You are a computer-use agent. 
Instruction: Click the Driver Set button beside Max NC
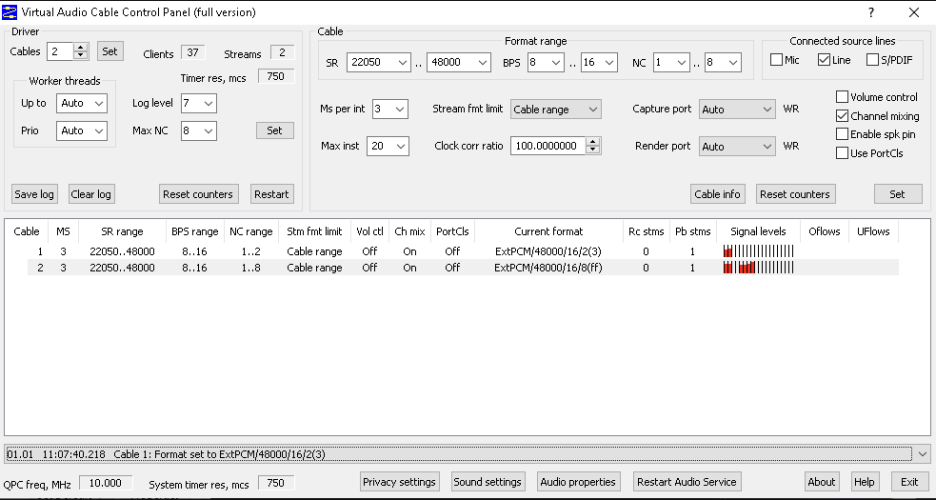tap(275, 131)
